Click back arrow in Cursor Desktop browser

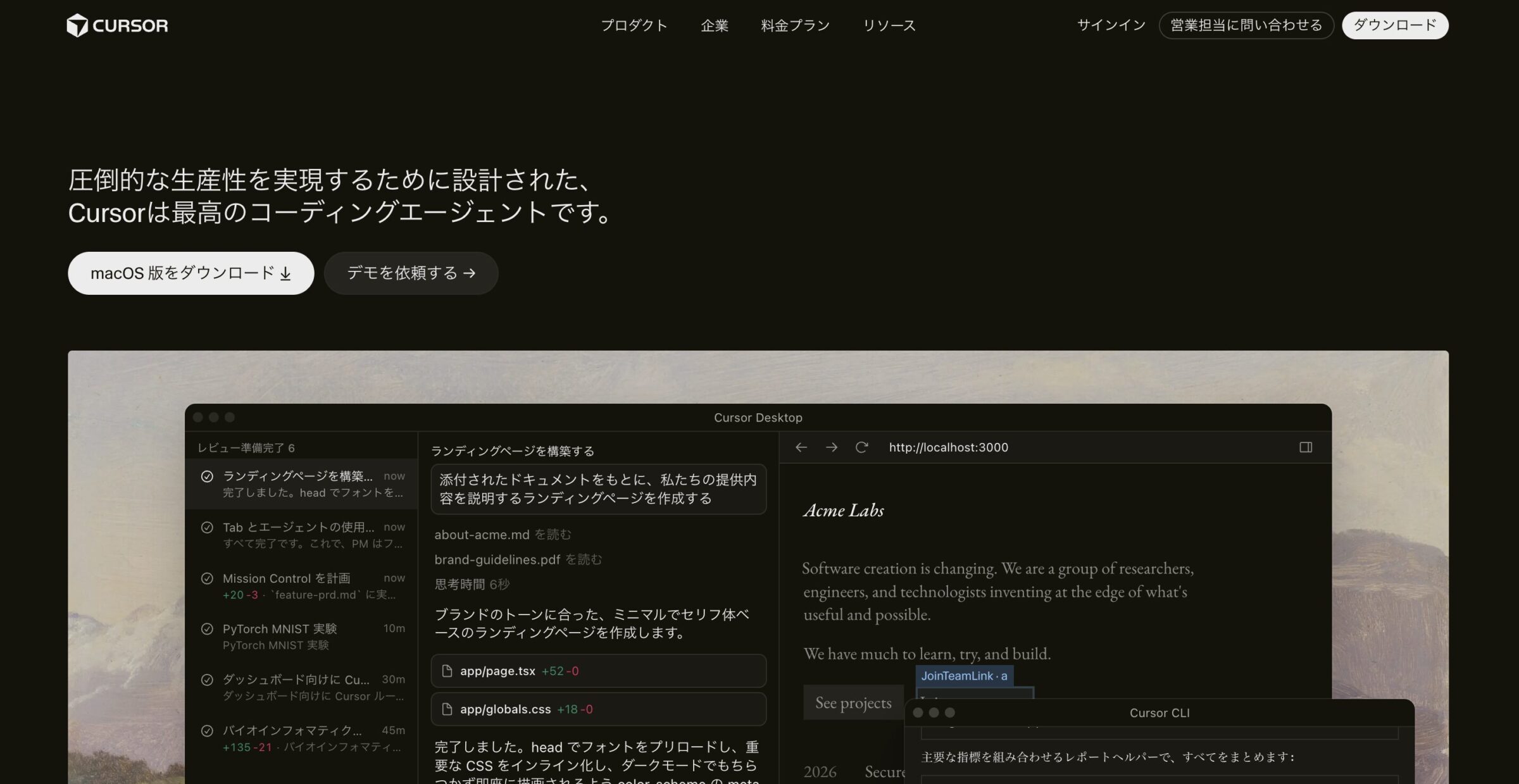click(x=801, y=447)
